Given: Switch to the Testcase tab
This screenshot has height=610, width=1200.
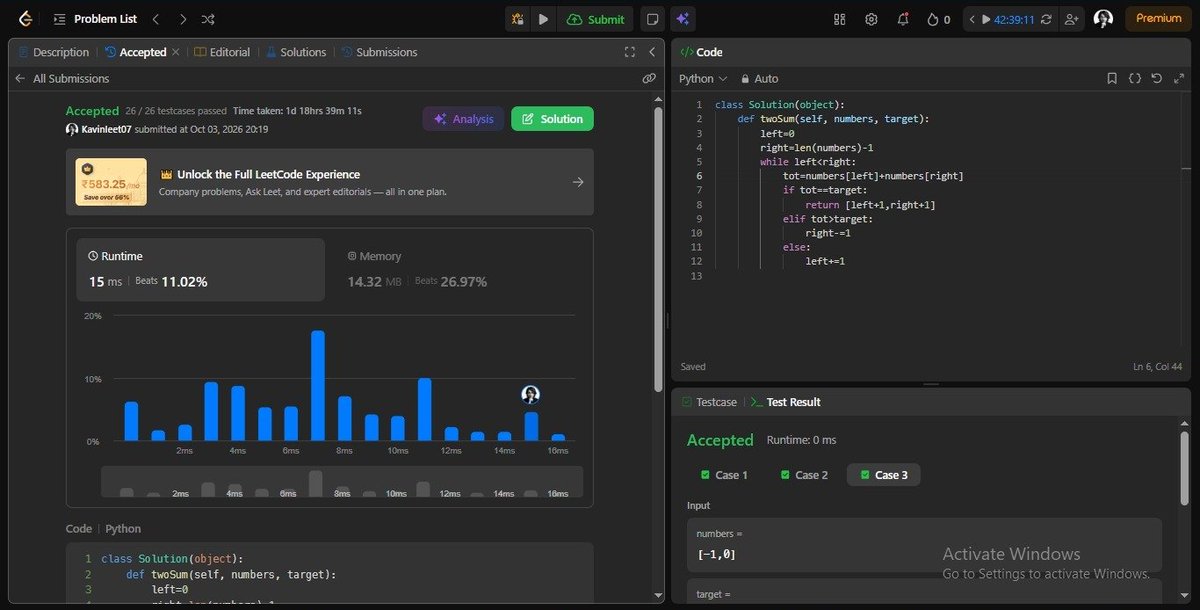Looking at the screenshot, I should click(x=708, y=402).
